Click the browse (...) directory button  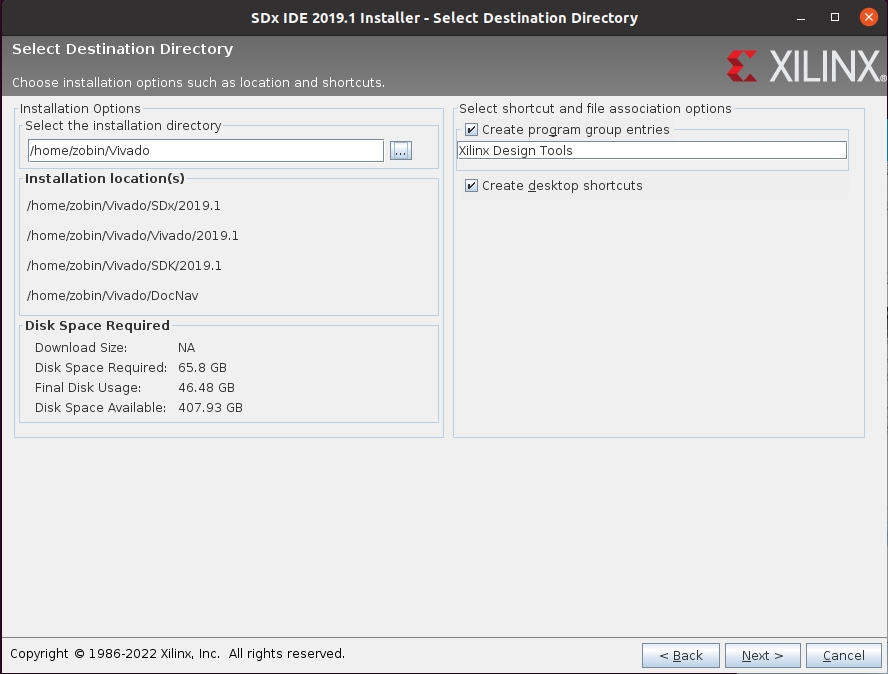(x=401, y=150)
